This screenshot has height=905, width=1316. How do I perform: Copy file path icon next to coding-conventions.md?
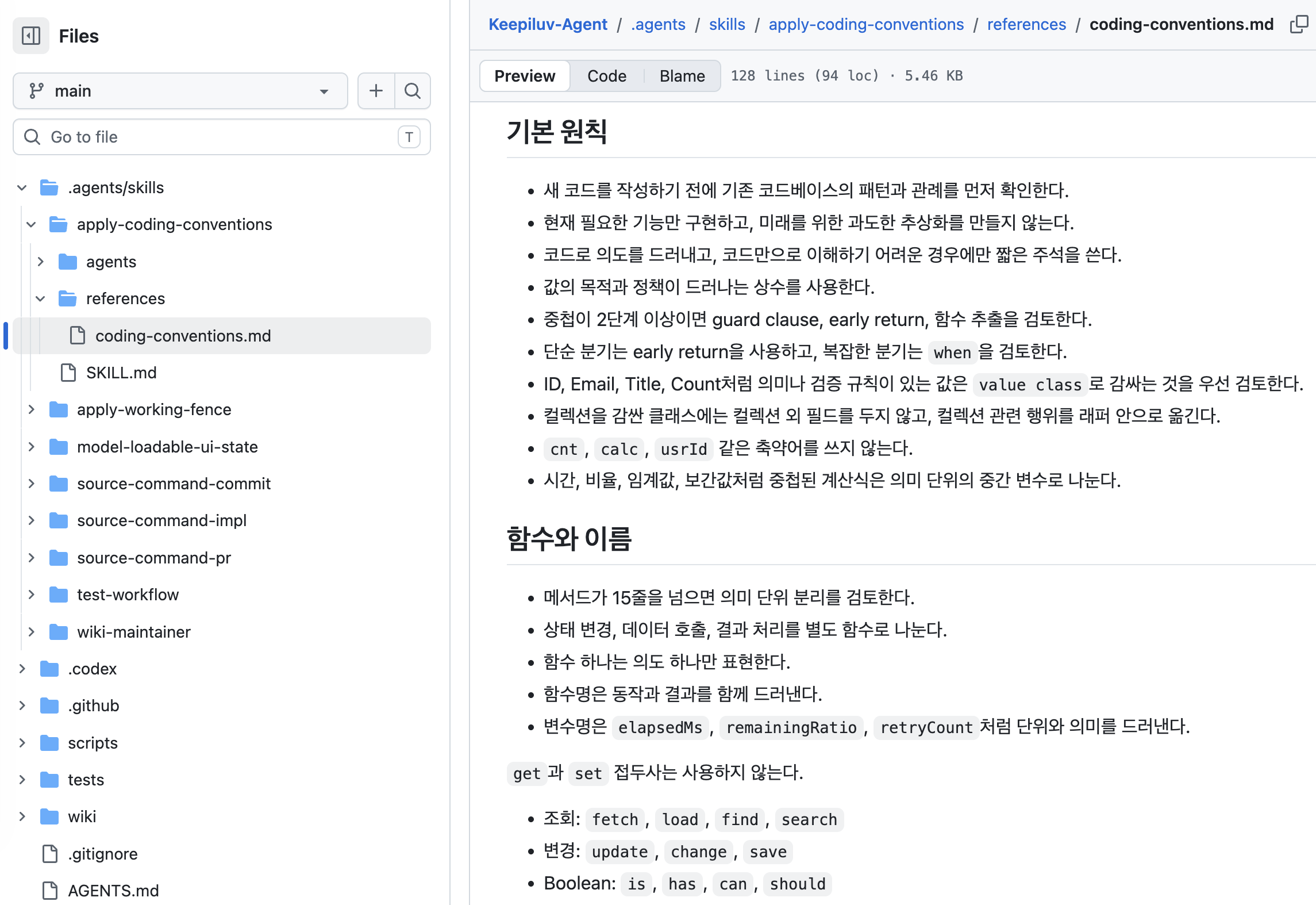1298,24
